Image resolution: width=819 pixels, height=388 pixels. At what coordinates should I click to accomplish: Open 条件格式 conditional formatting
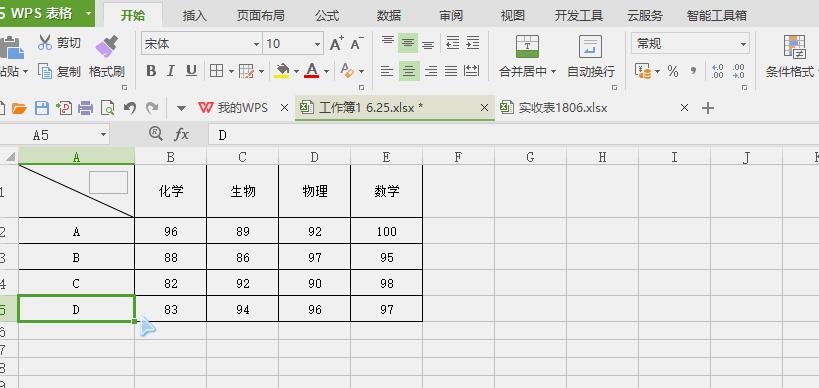click(x=792, y=56)
